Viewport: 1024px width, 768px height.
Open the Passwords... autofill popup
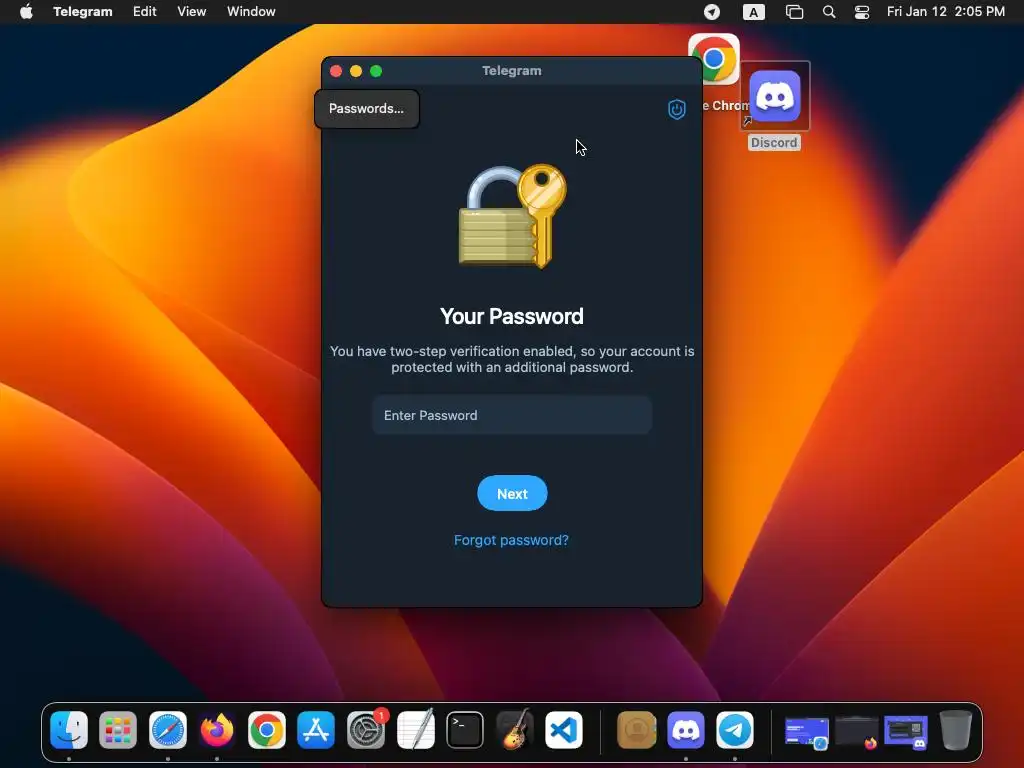click(366, 108)
